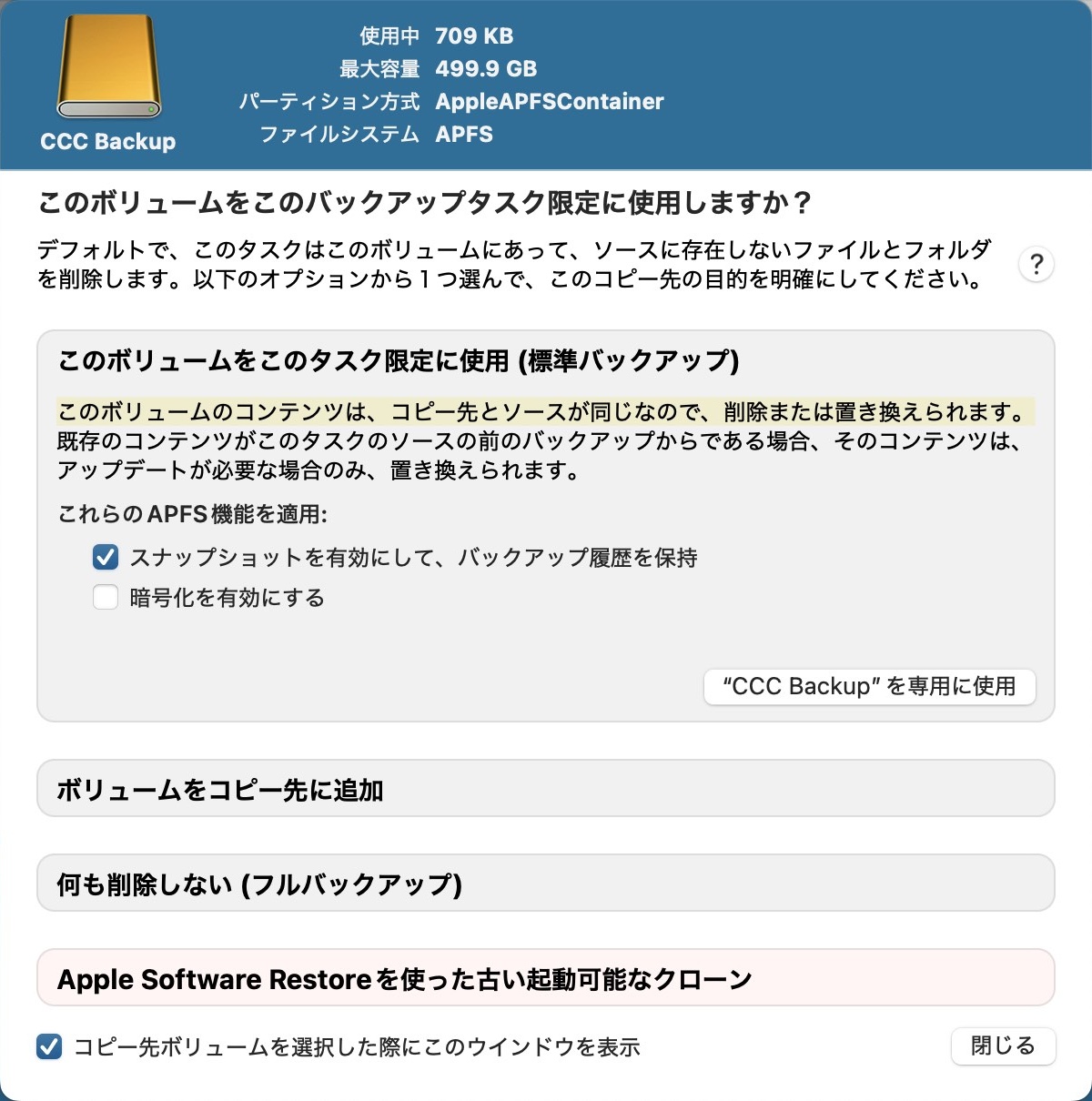The width and height of the screenshot is (1092, 1101).
Task: Click the これらのAPFS機能を適用 label
Action: pos(193,514)
